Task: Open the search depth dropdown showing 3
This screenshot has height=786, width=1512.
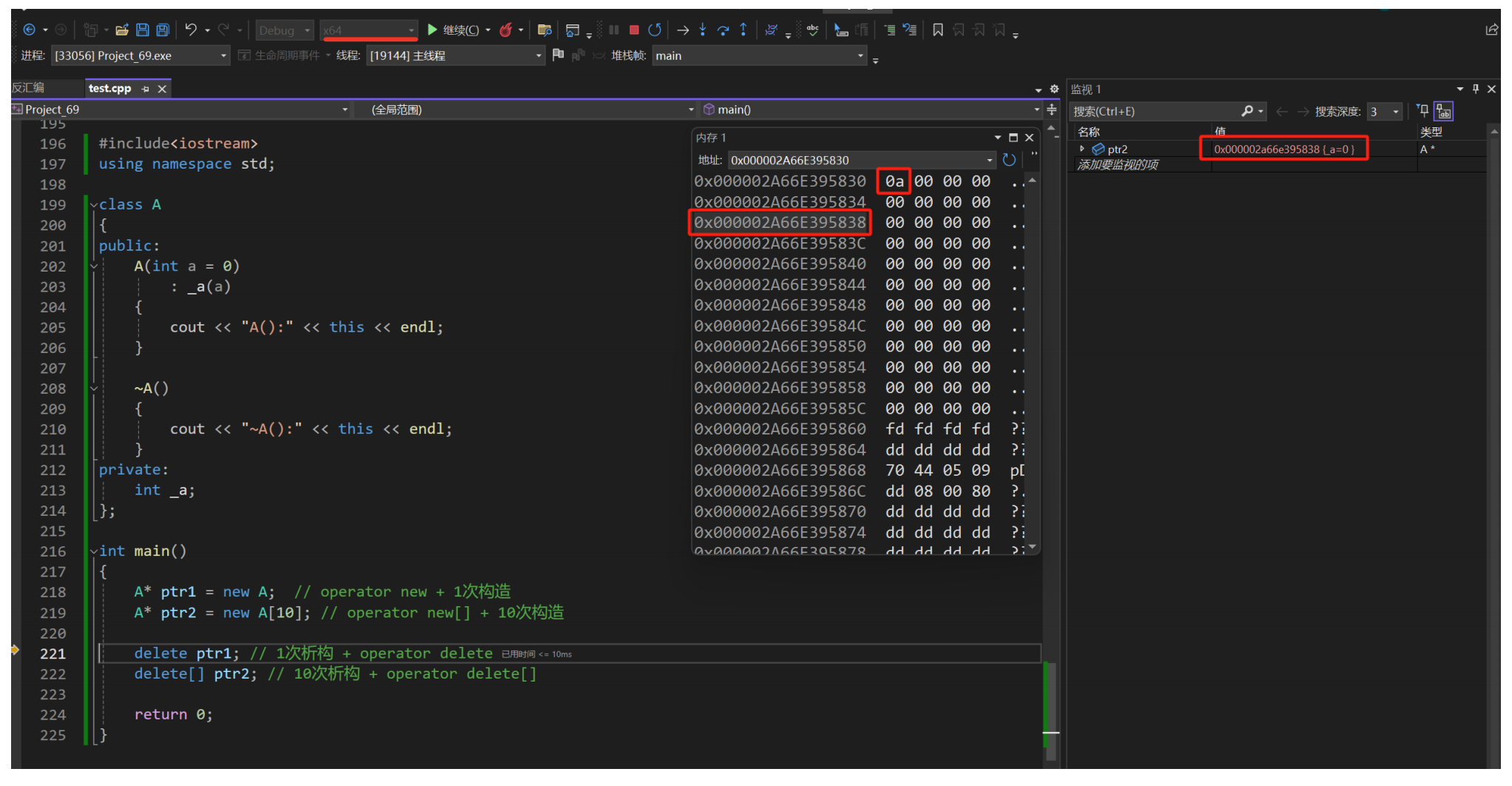Action: tap(1384, 112)
